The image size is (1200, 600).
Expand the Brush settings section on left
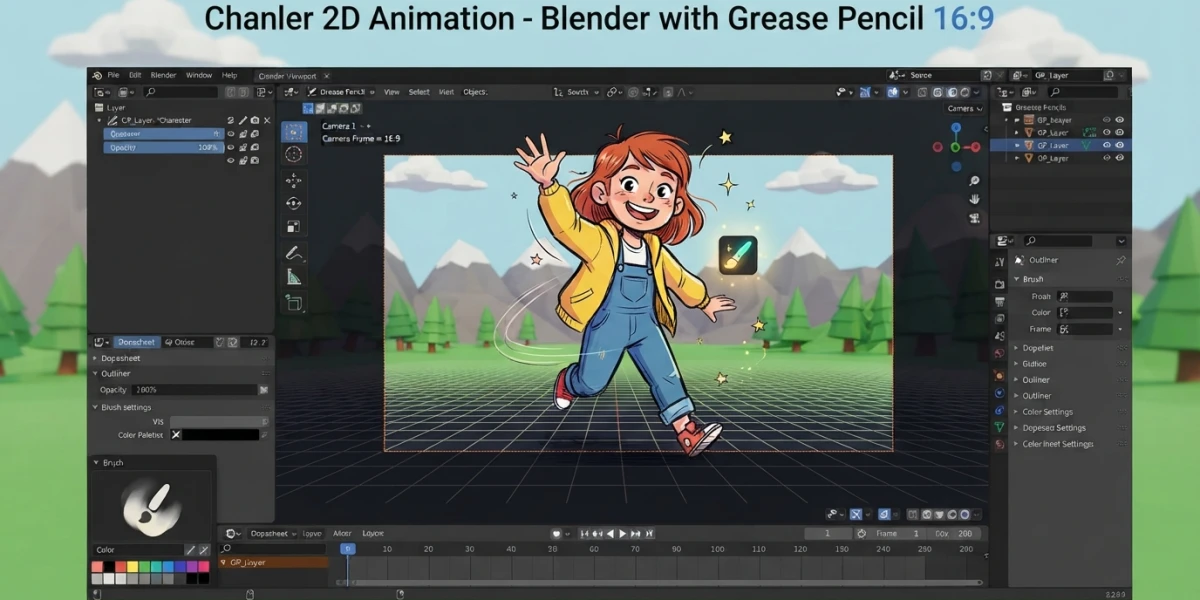122,407
